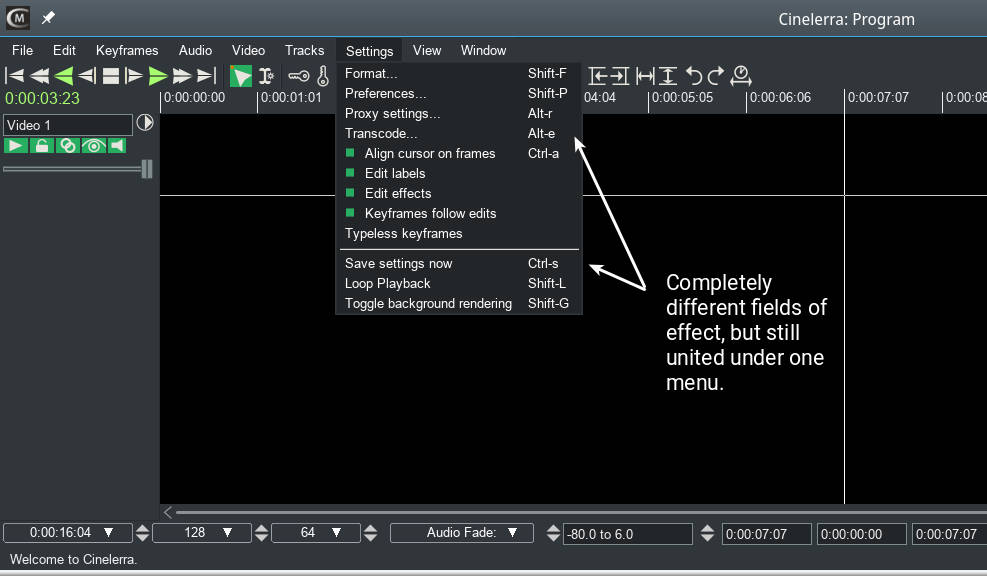Open the Audio Fade automation dropdown
This screenshot has height=576, width=987.
pyautogui.click(x=461, y=533)
